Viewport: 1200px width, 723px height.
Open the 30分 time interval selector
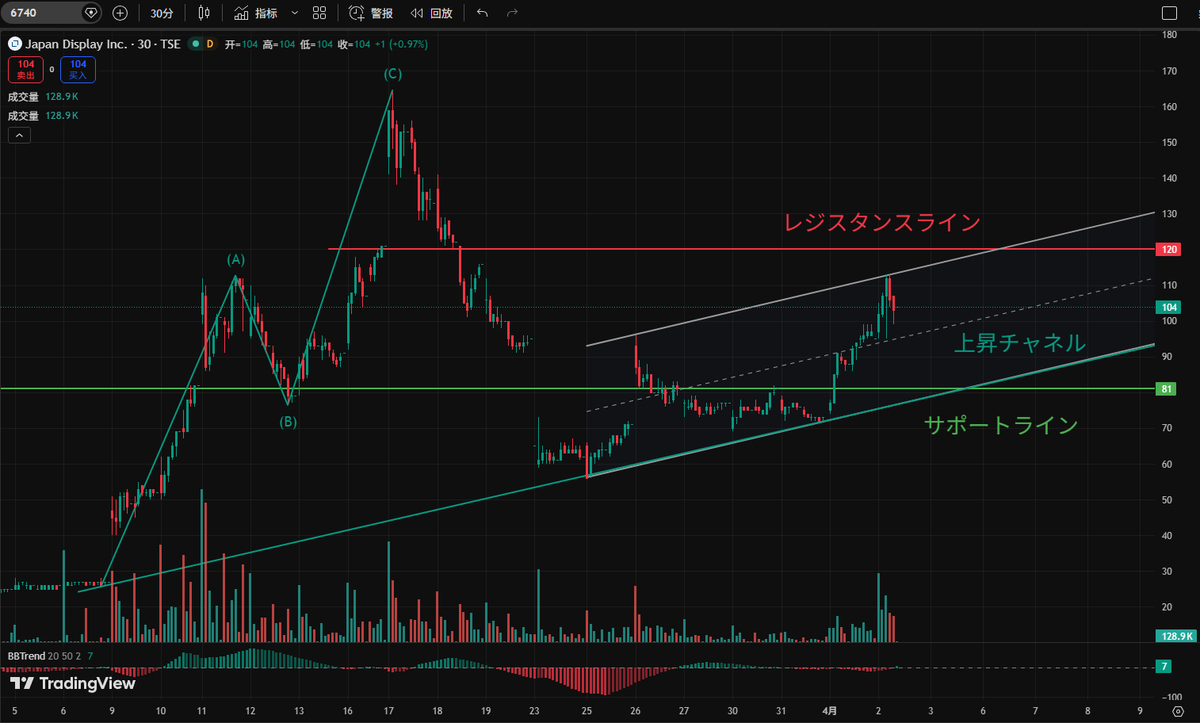(x=161, y=13)
